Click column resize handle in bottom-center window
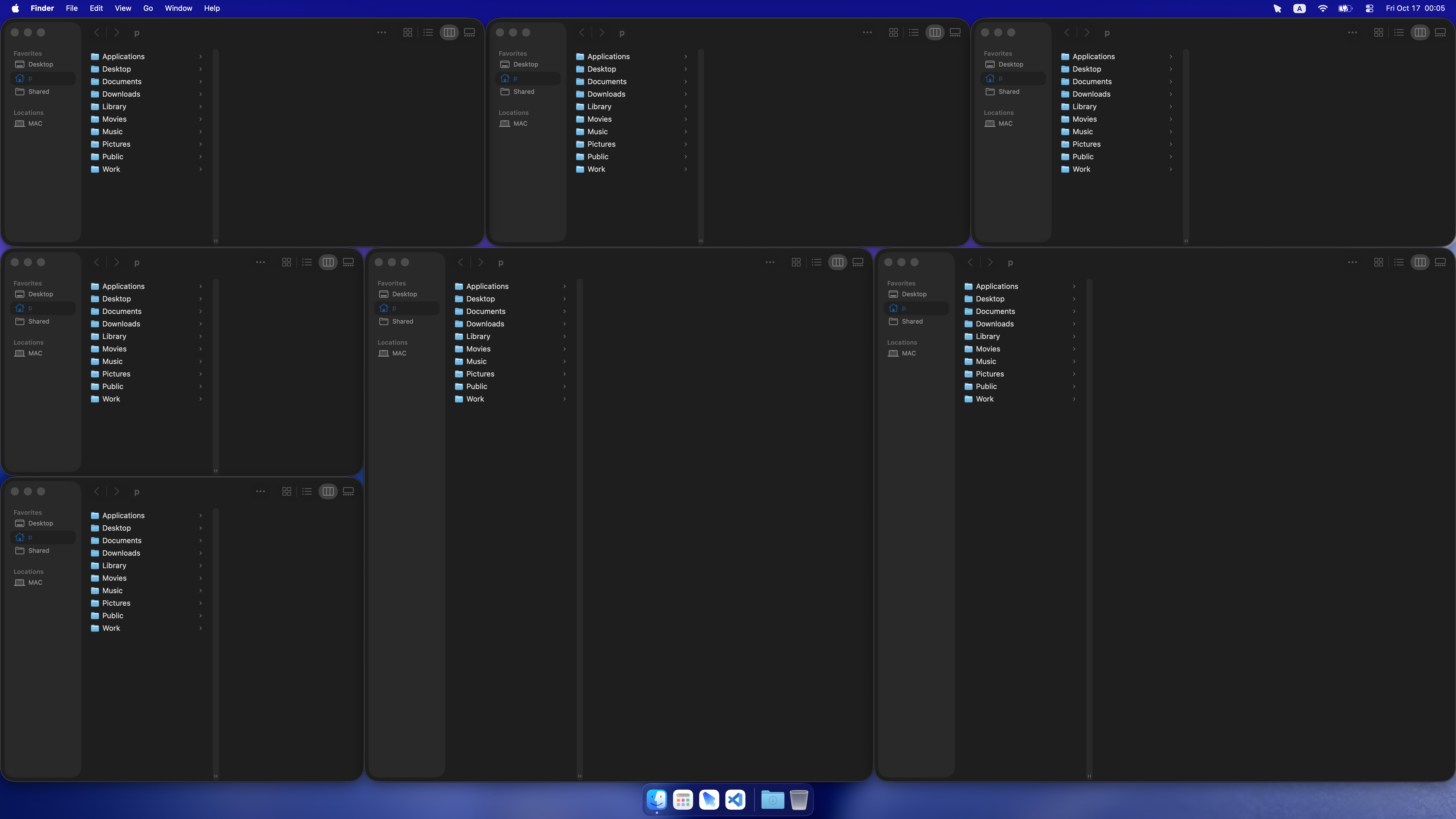Screen dimensions: 1456x819 [579, 776]
